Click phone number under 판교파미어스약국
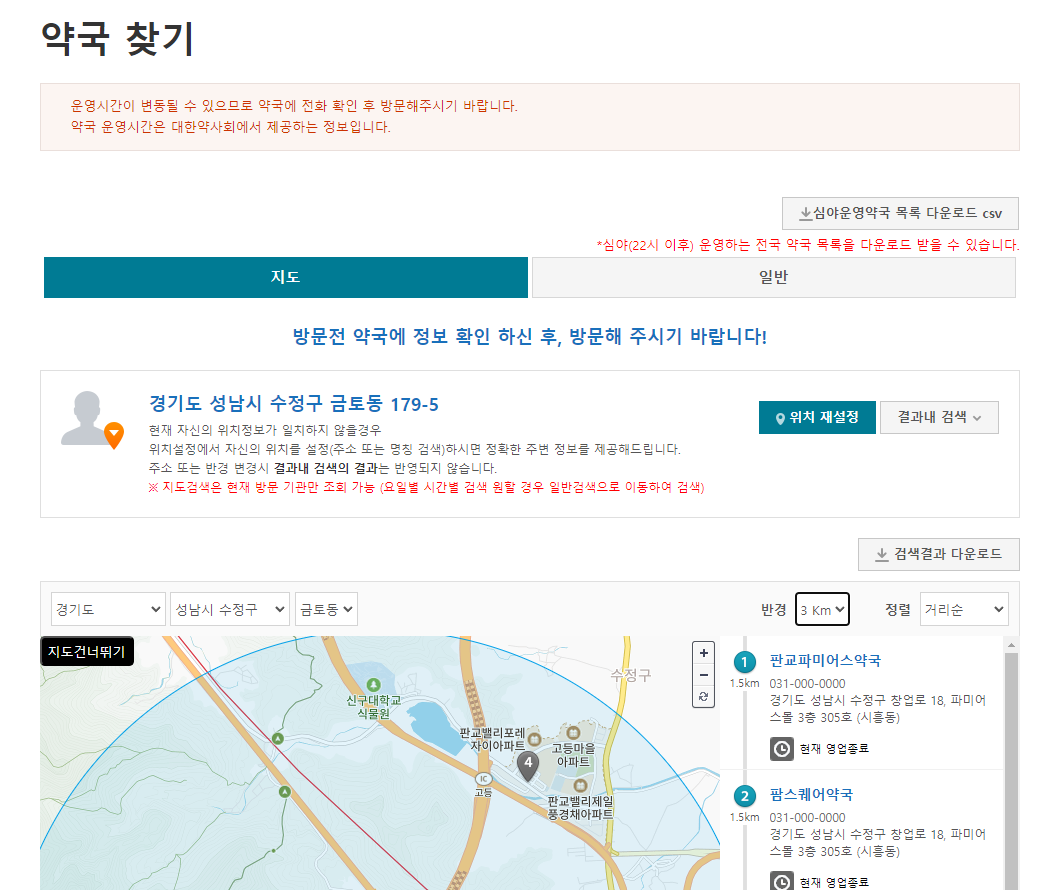This screenshot has width=1041, height=890. tap(807, 684)
